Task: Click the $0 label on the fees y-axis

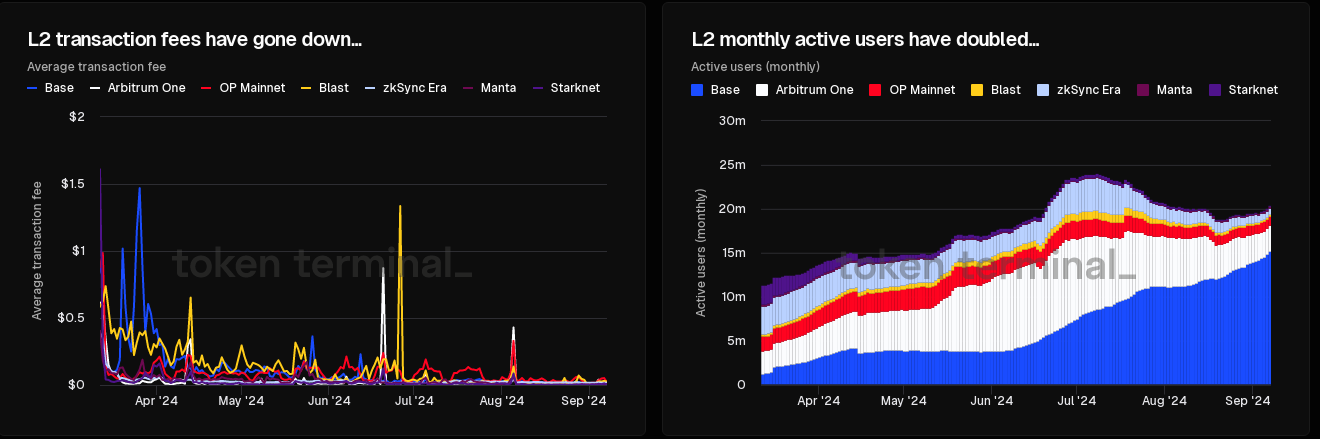Action: [78, 385]
